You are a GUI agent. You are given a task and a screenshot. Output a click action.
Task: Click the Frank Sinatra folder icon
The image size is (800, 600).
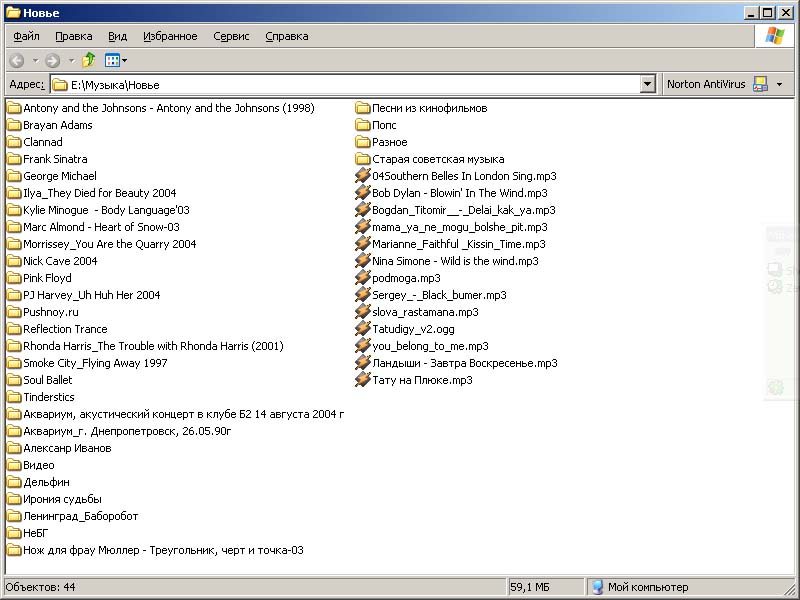14,159
